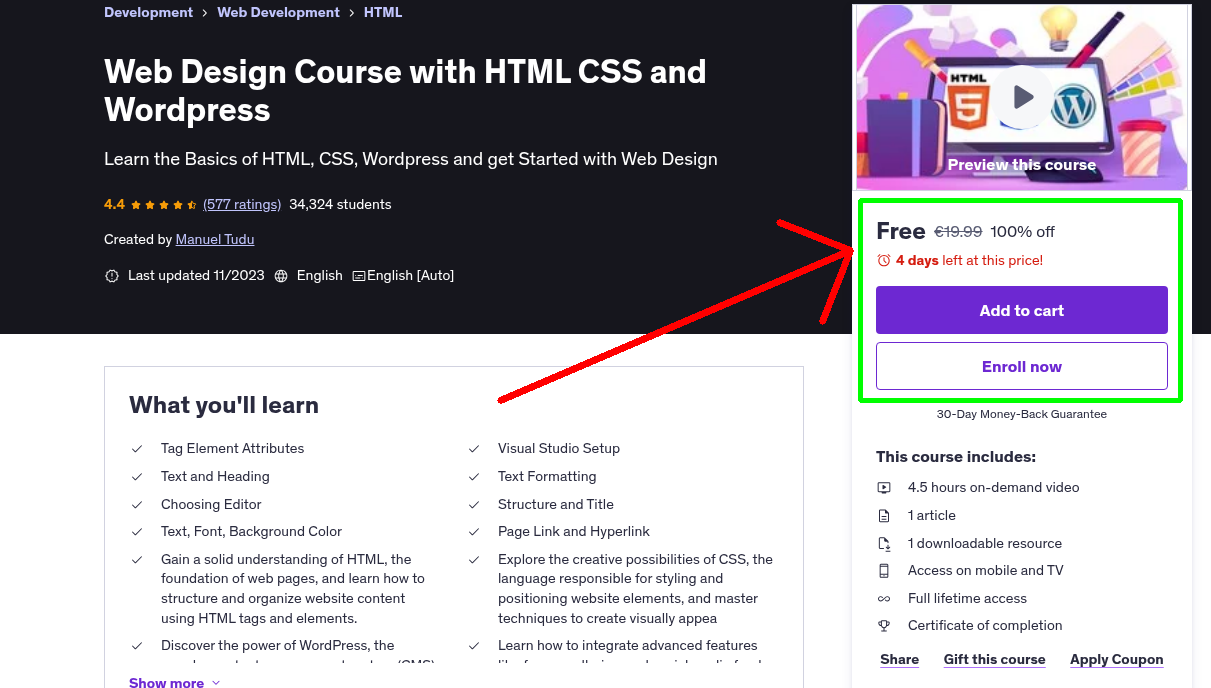Click checkmark beside 'Text Formatting'

474,477
